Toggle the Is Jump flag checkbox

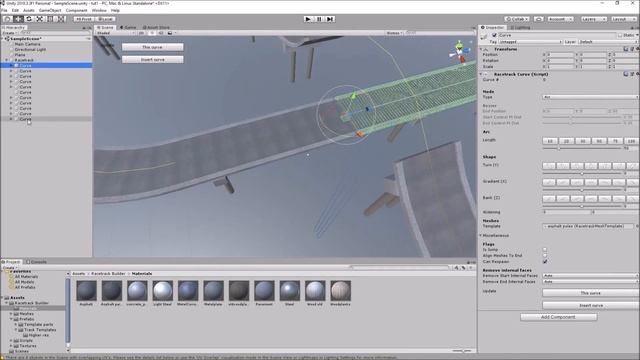coord(545,249)
